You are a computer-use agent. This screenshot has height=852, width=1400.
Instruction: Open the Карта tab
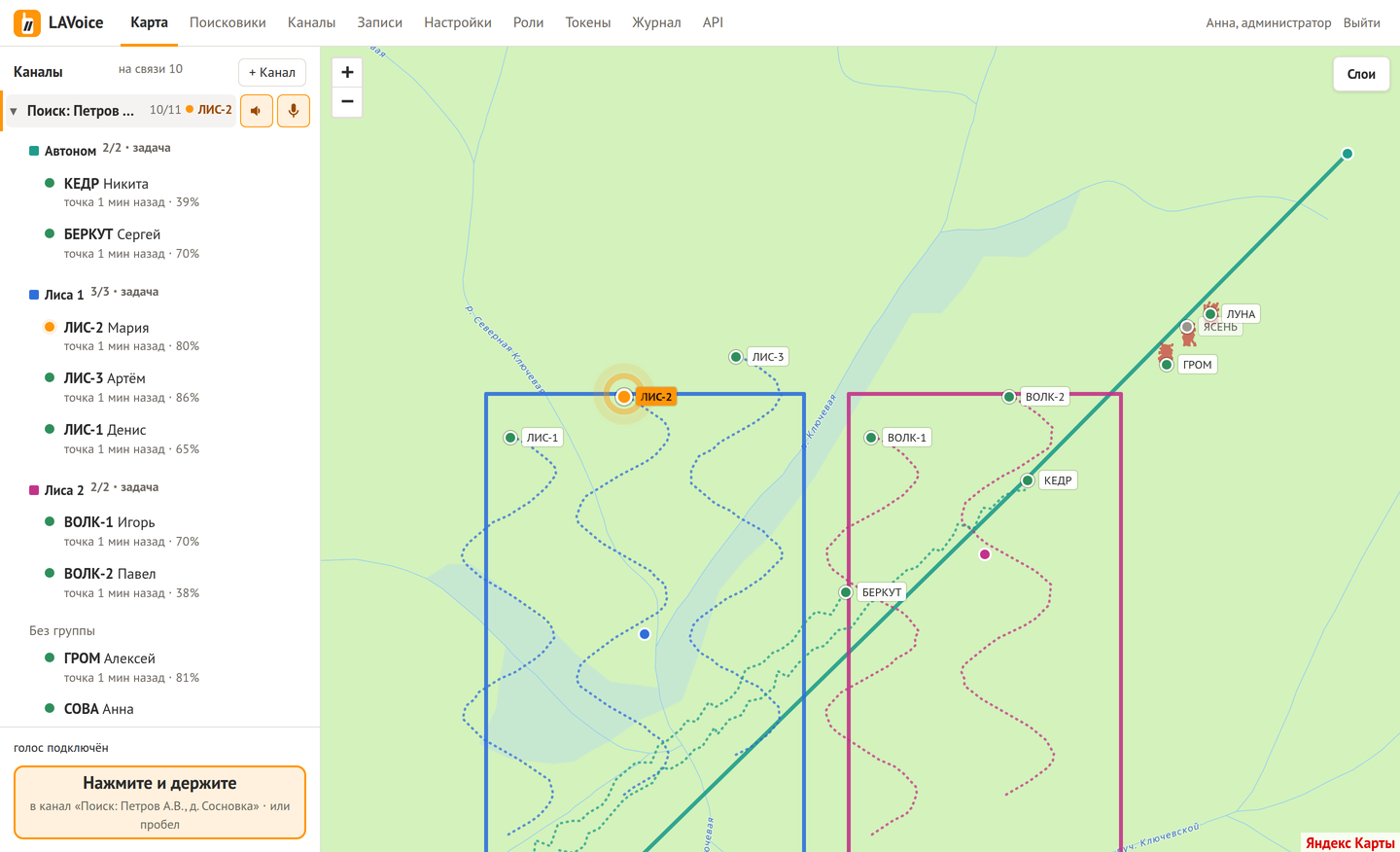149,22
